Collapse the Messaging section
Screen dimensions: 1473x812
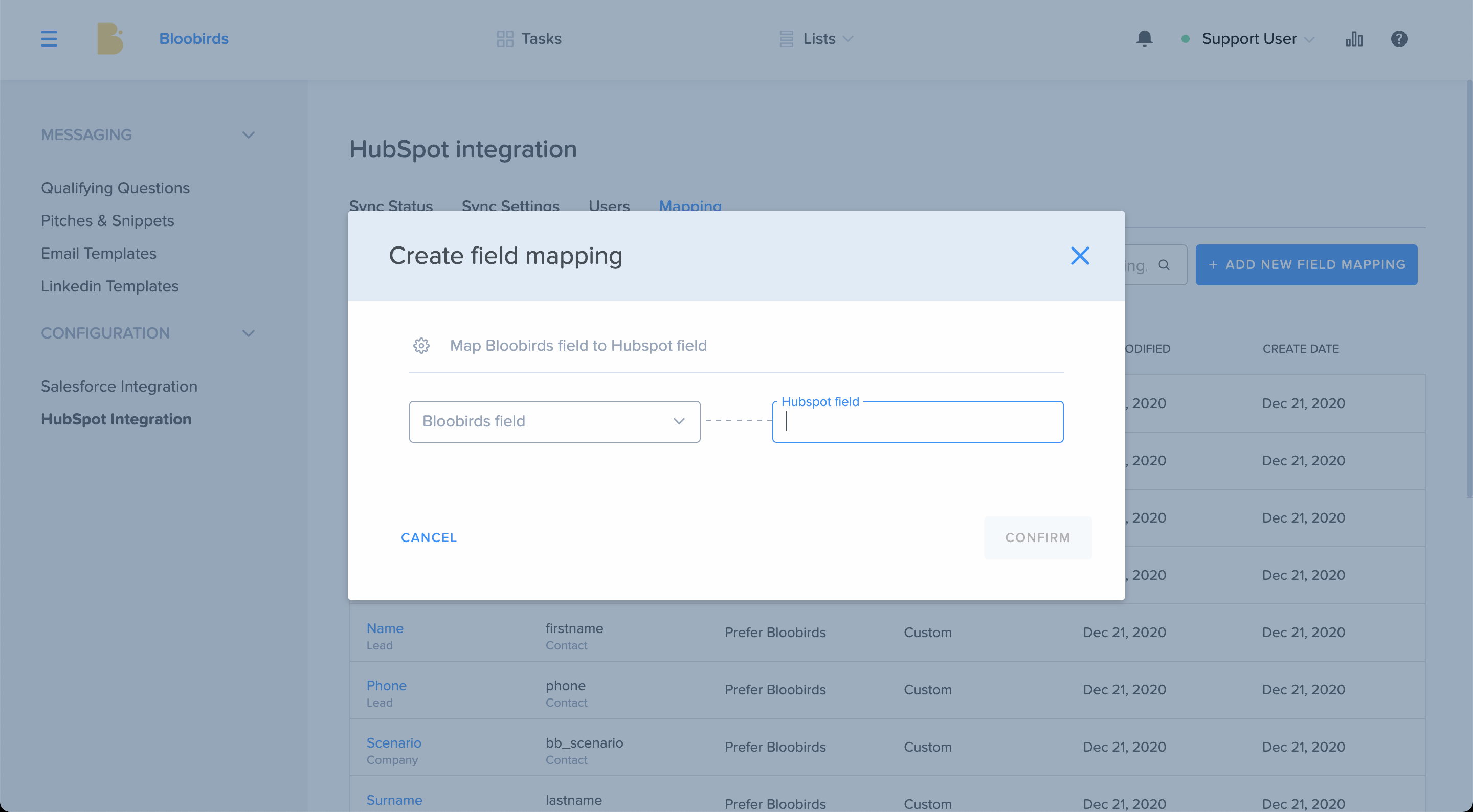(248, 135)
